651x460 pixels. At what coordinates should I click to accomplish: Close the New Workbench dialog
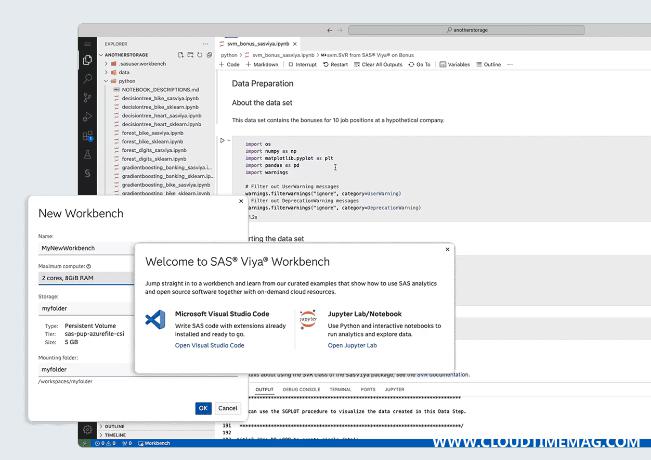coord(241,201)
